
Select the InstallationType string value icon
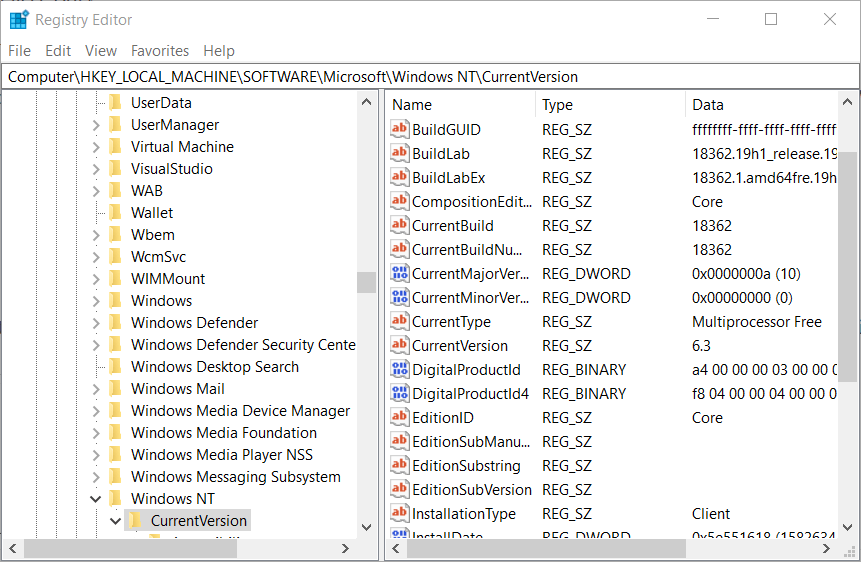click(399, 513)
